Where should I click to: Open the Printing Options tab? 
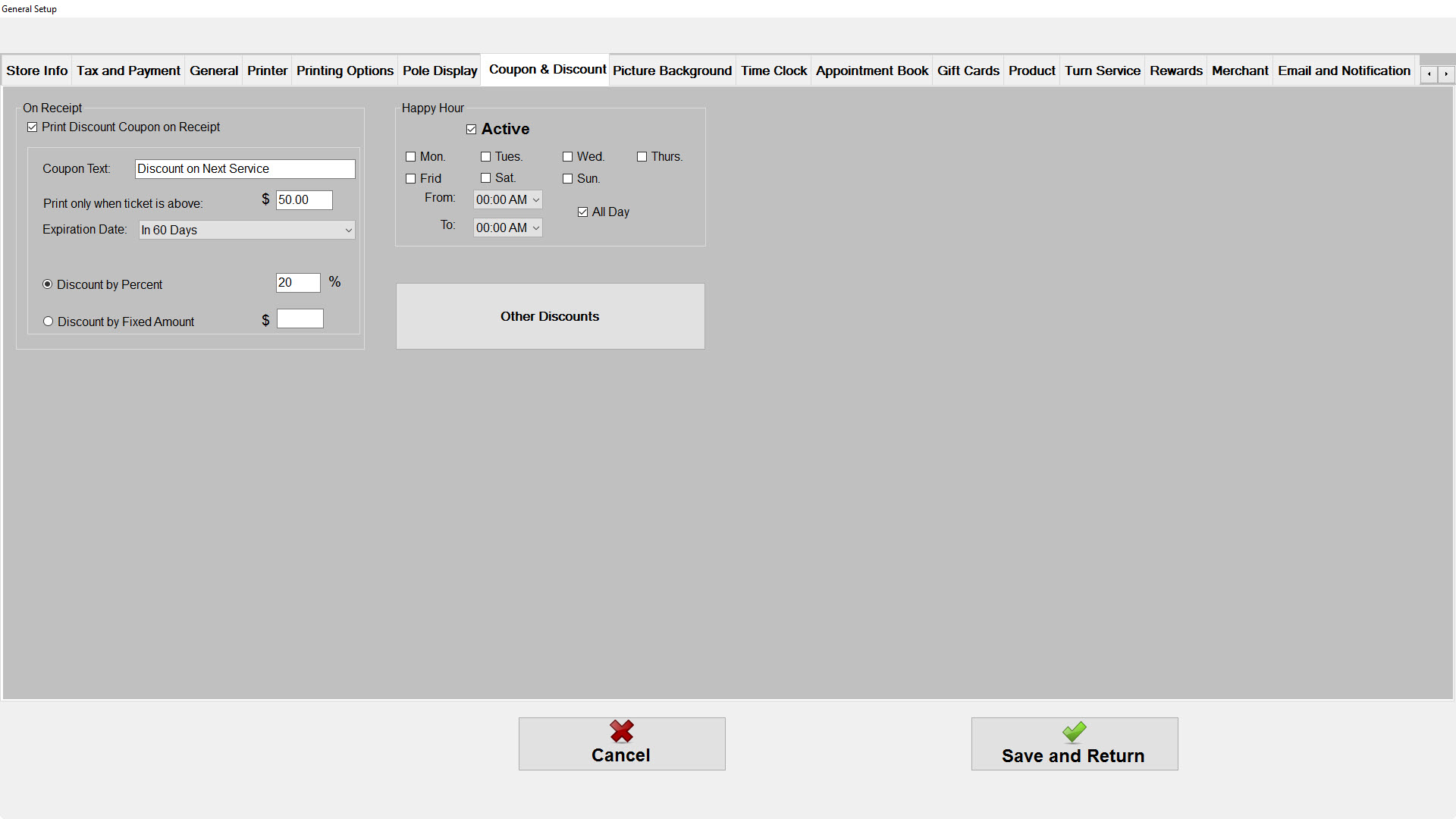coord(344,71)
